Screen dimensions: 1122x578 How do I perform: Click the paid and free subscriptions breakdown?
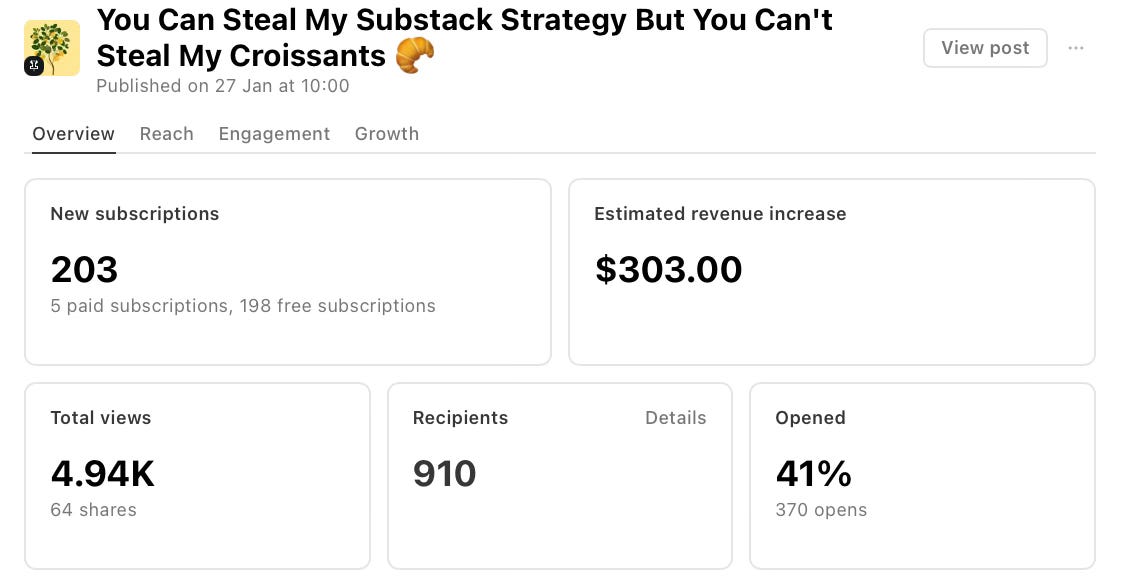click(243, 306)
